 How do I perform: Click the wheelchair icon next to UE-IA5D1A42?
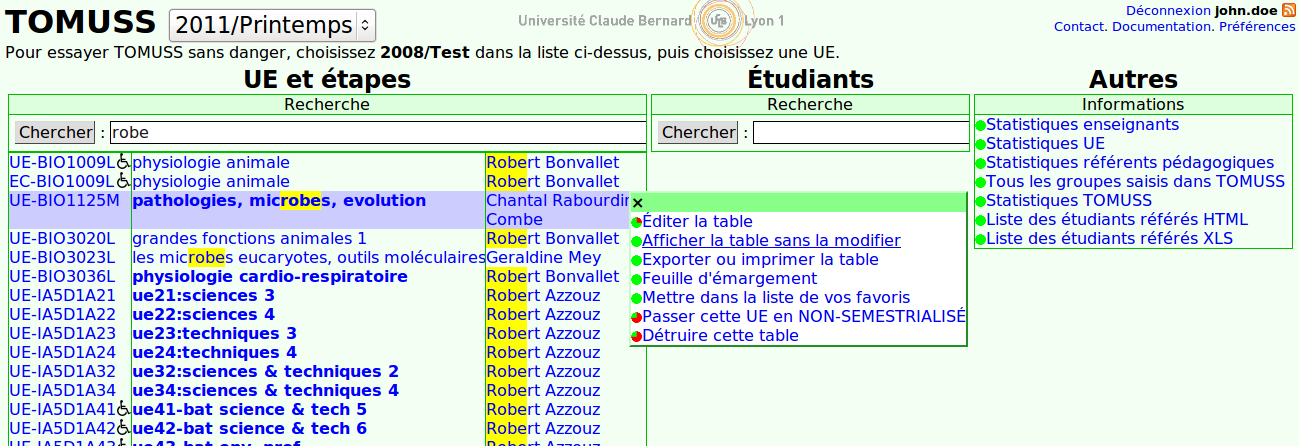pos(124,428)
